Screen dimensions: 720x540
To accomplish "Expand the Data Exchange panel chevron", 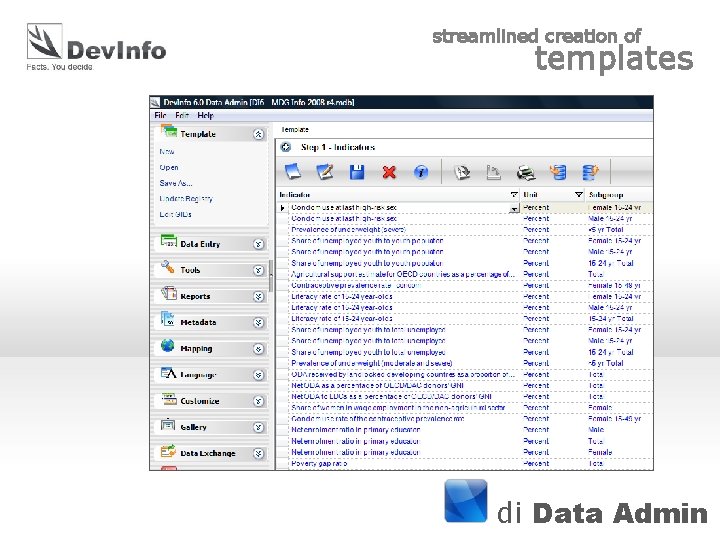I will pos(259,453).
